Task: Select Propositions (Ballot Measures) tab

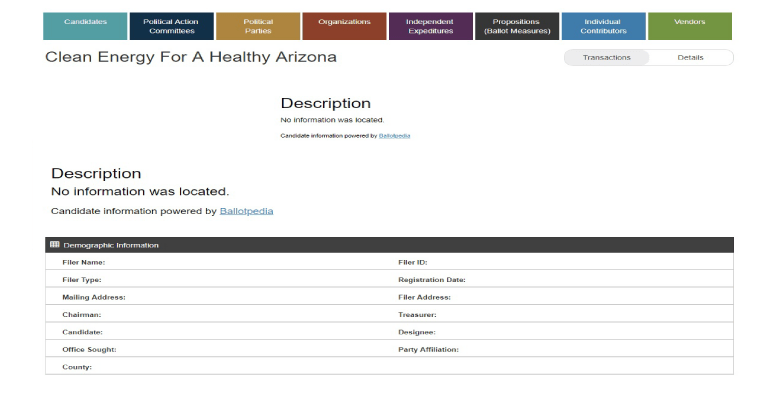Action: pyautogui.click(x=516, y=26)
